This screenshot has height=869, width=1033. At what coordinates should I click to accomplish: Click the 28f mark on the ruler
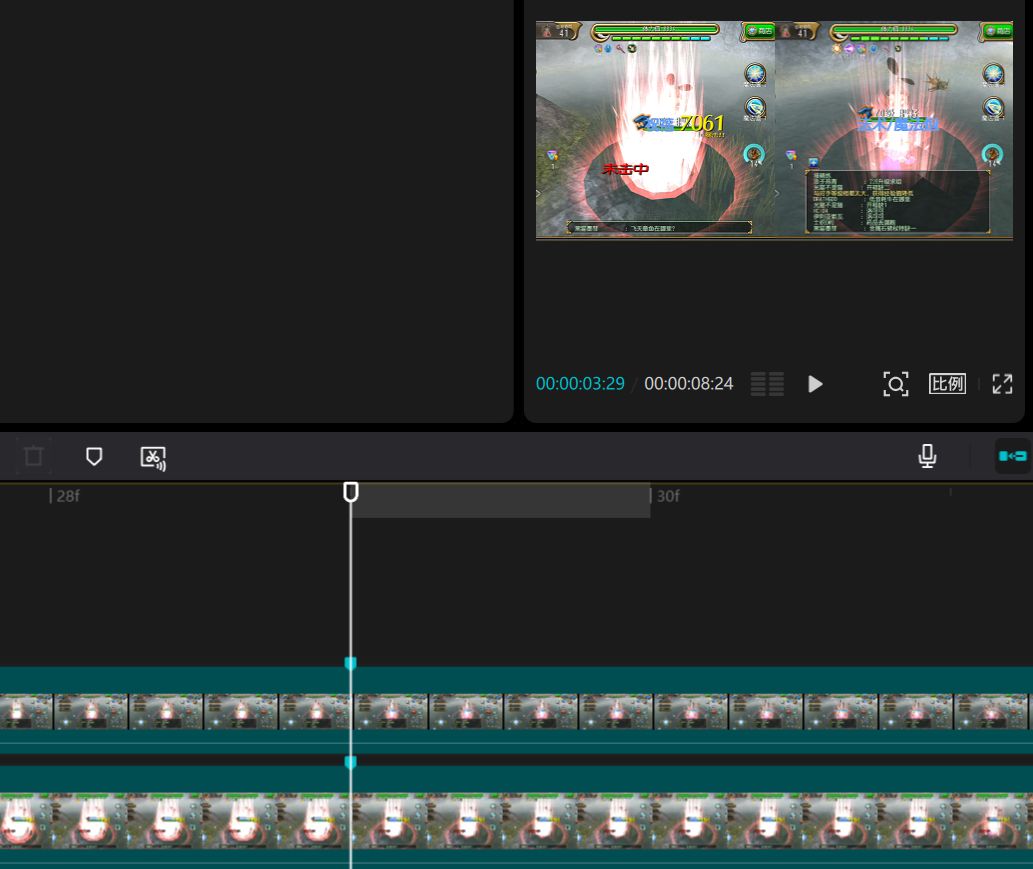click(x=68, y=495)
